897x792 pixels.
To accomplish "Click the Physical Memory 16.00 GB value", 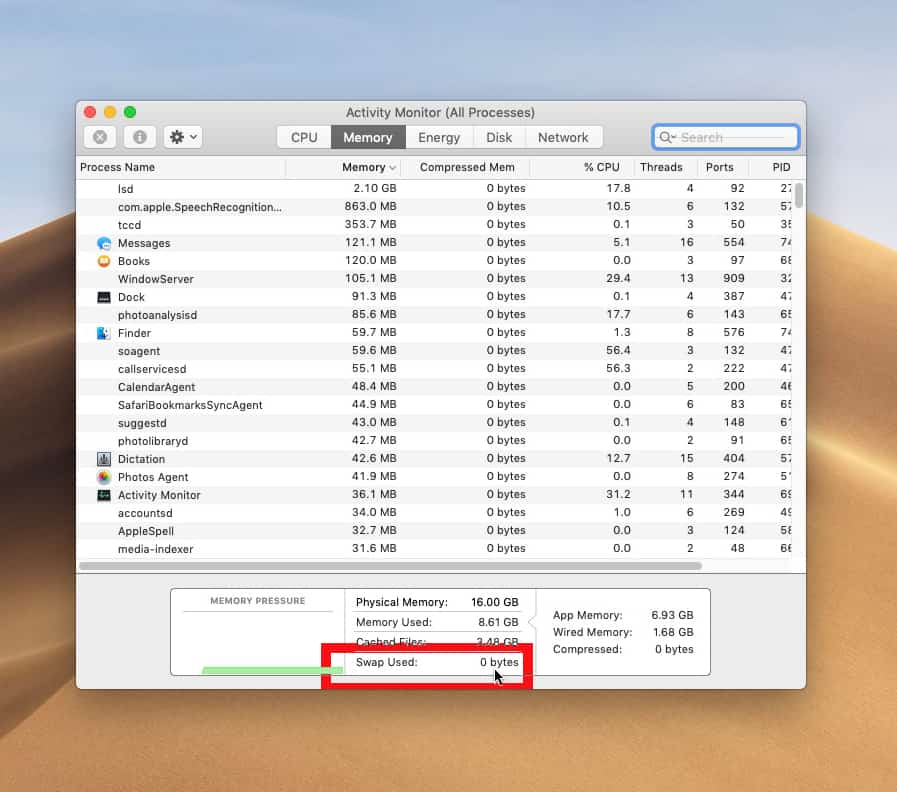I will click(495, 602).
